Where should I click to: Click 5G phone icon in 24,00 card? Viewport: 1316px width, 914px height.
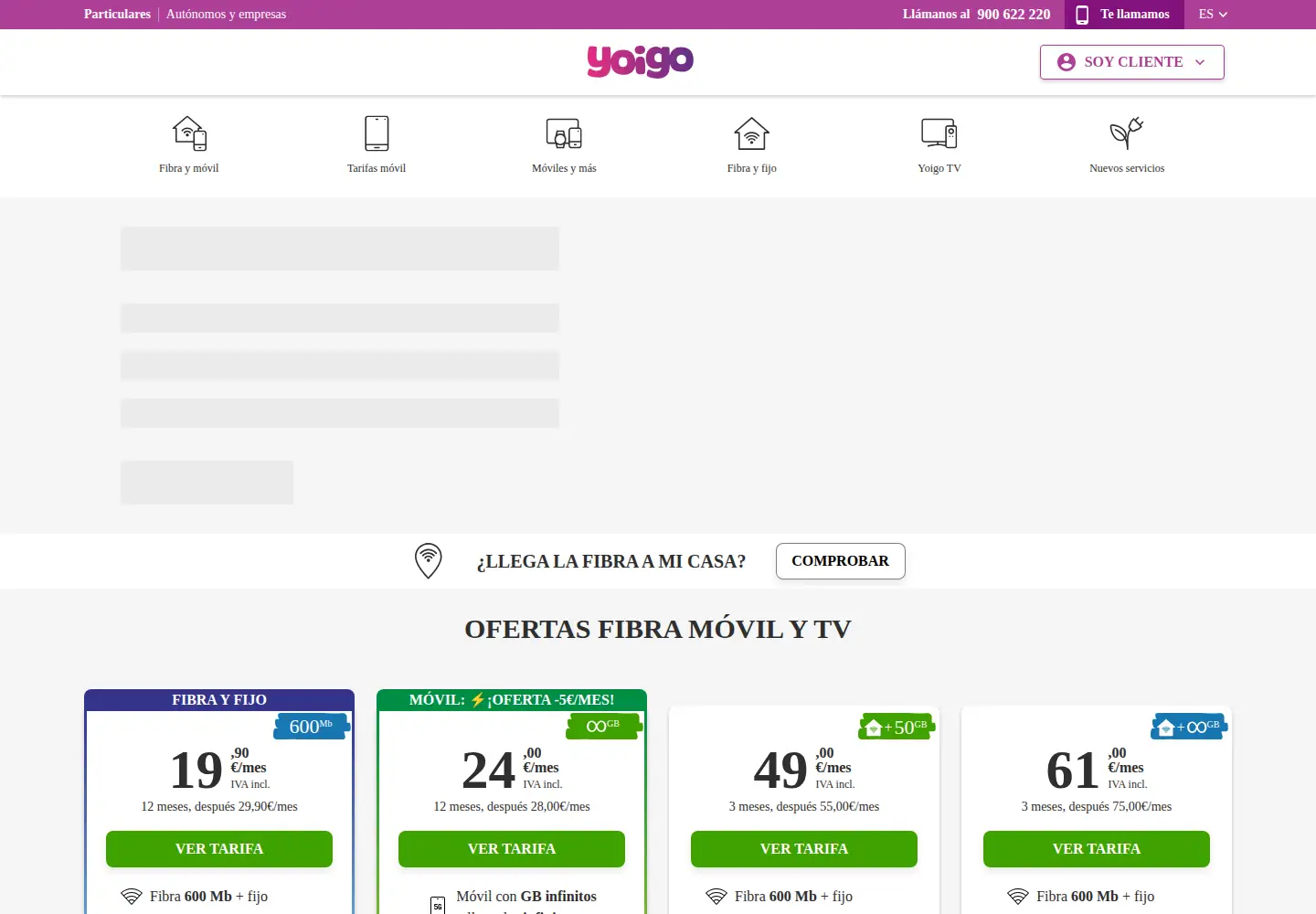[x=438, y=905]
